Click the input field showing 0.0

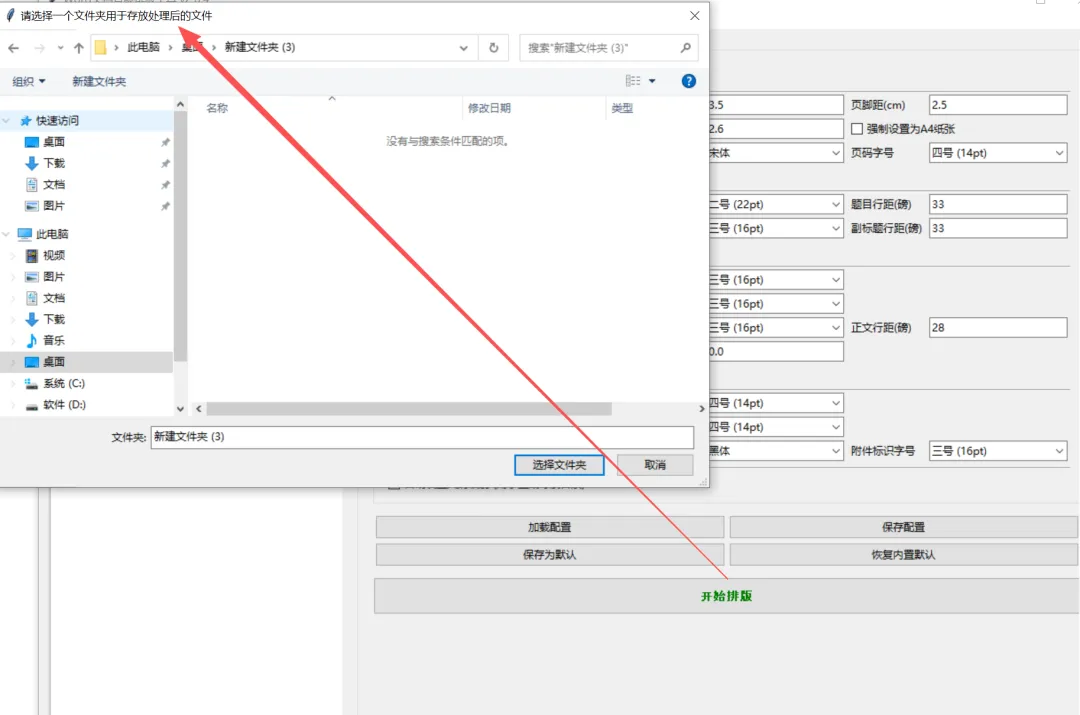coord(776,351)
